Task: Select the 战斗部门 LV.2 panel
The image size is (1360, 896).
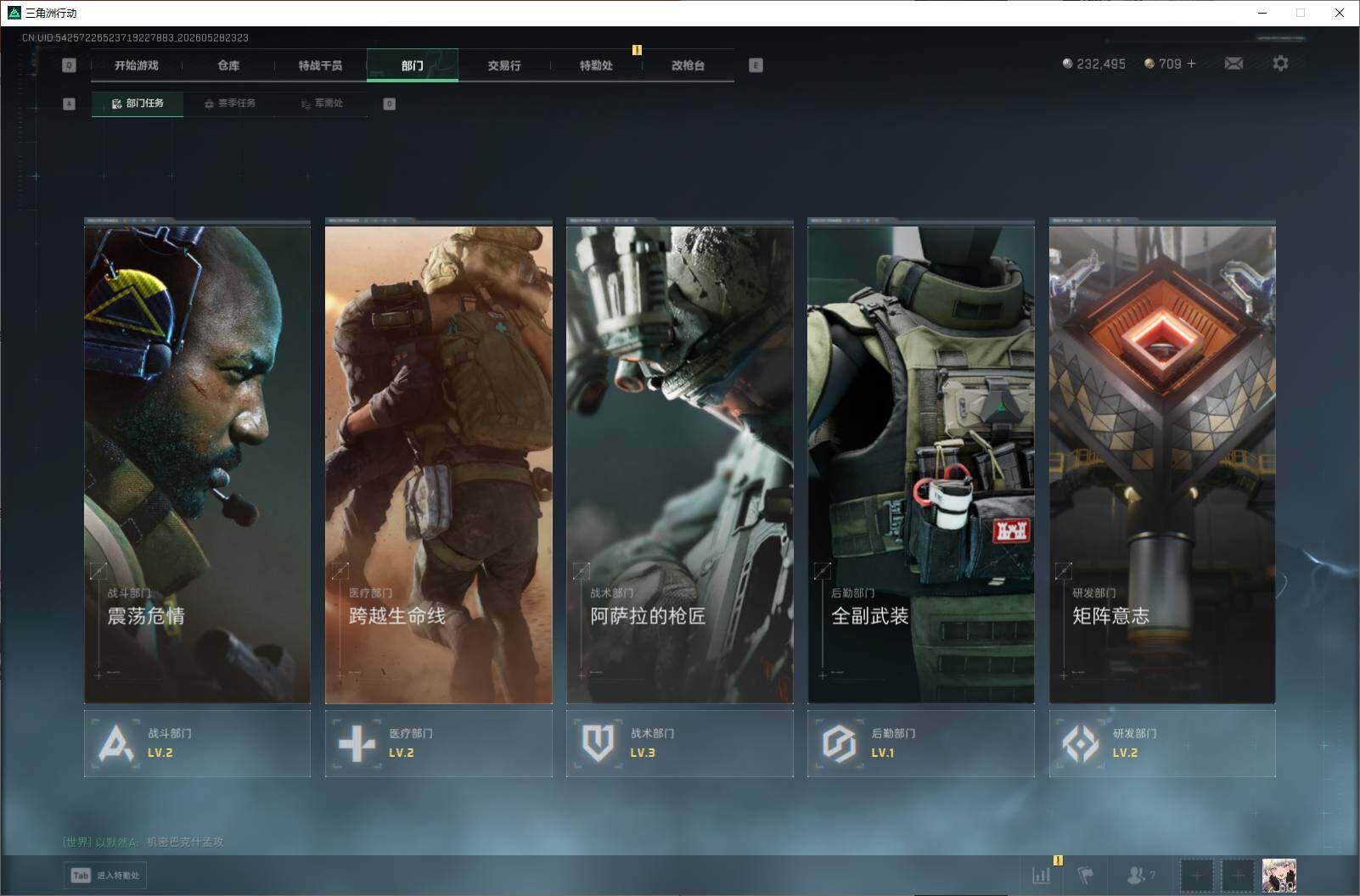Action: coord(197,743)
